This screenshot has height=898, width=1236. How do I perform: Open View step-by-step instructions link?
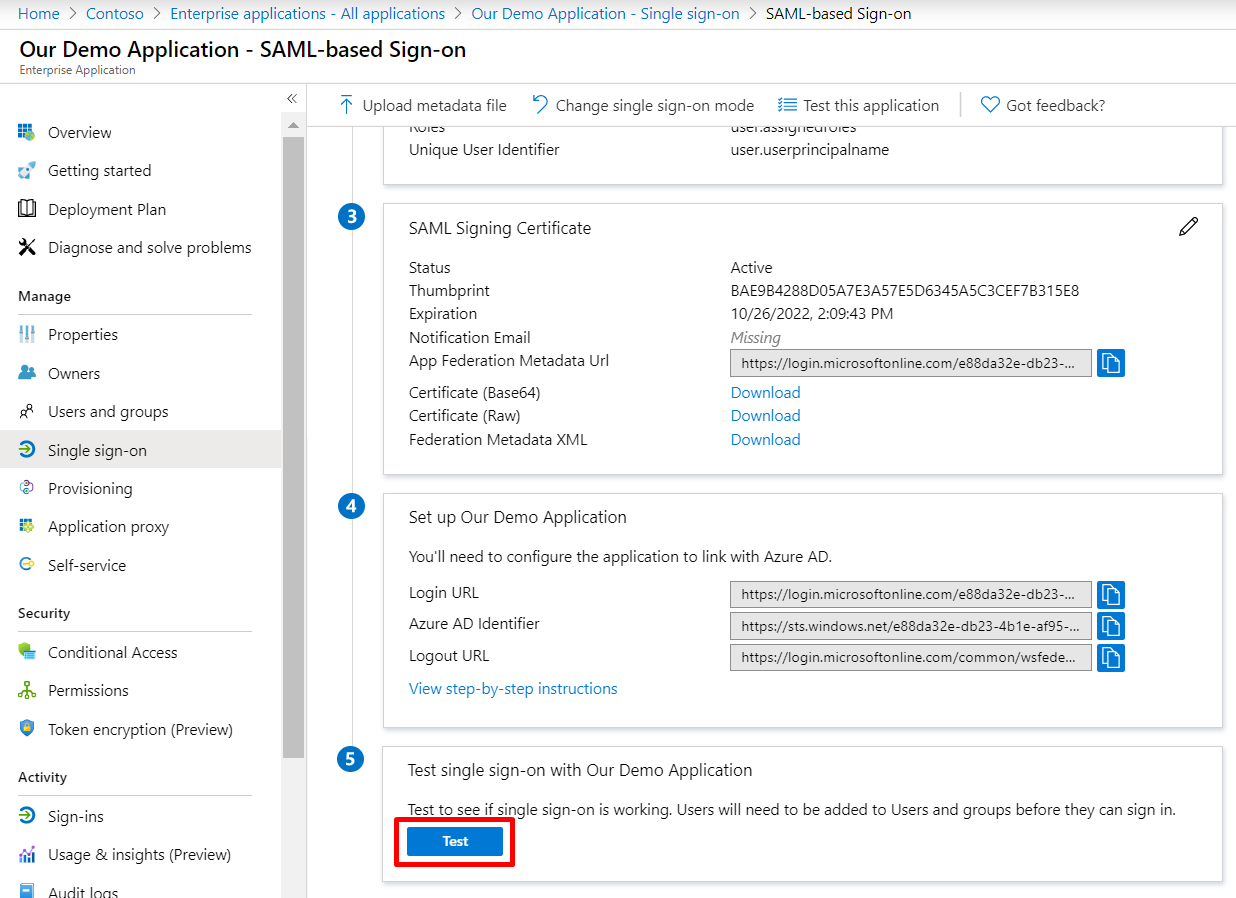[x=513, y=688]
